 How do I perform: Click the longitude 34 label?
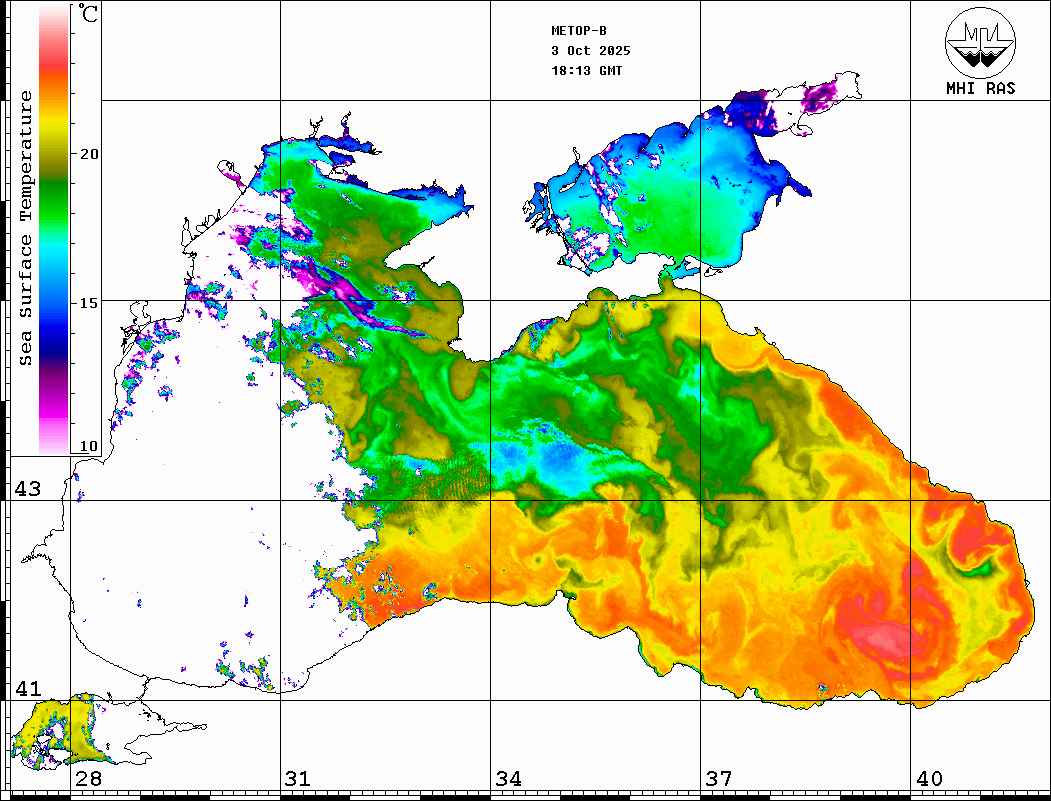click(509, 779)
